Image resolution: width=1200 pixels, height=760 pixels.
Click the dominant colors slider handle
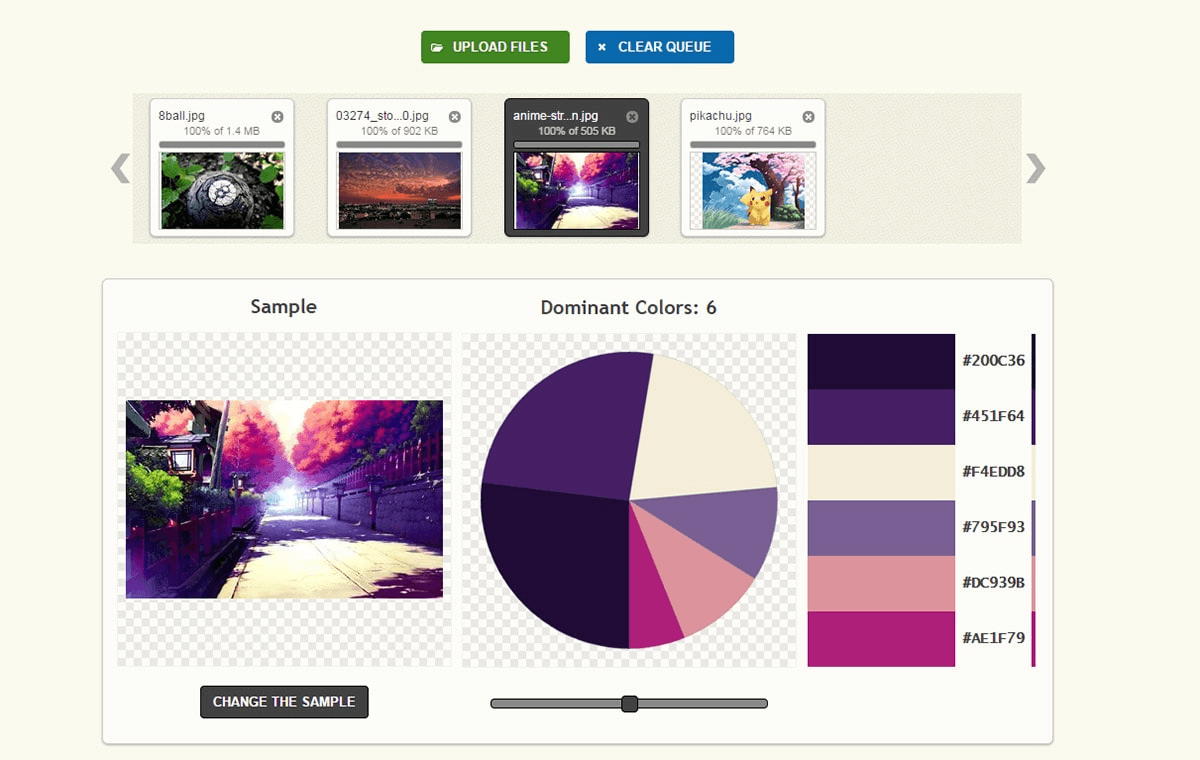click(x=629, y=703)
